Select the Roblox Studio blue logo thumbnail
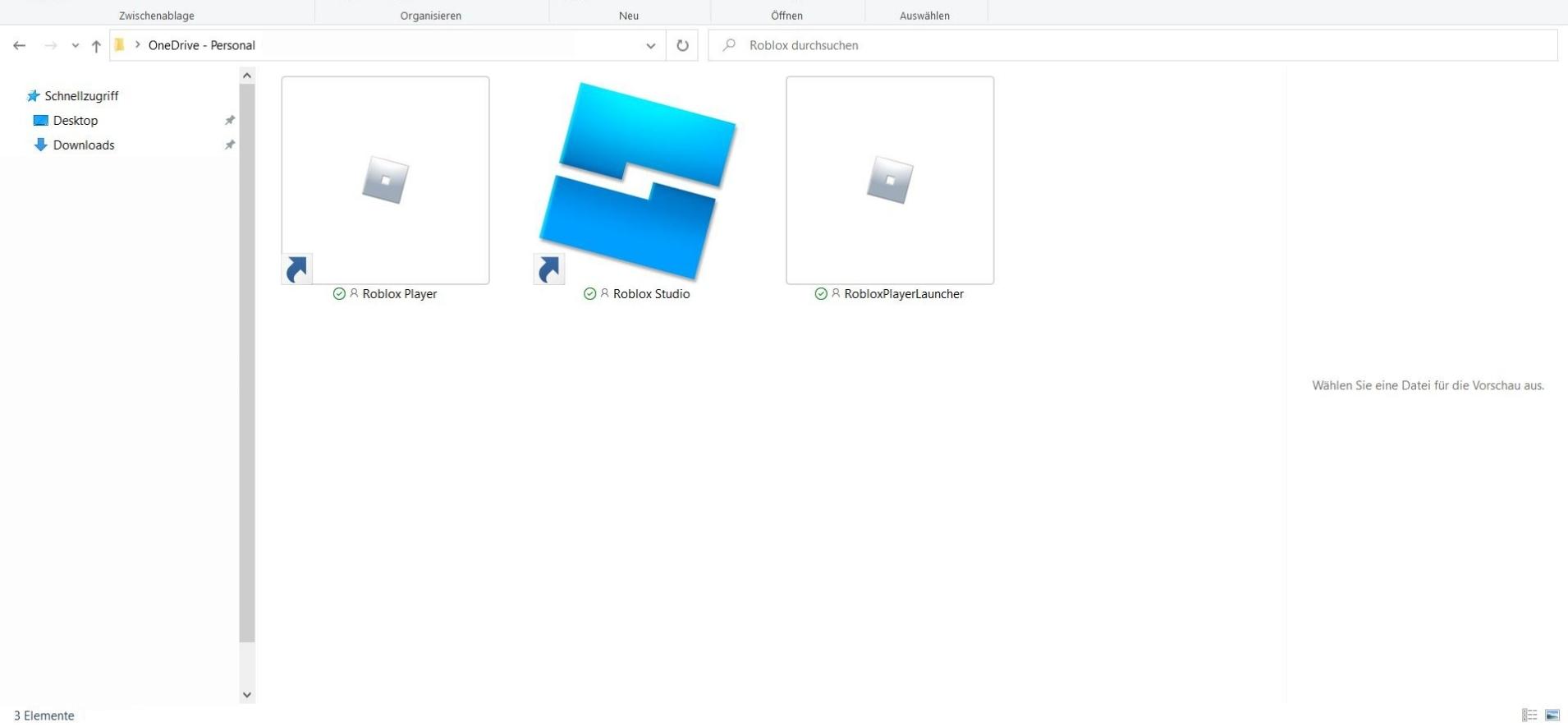Viewport: 1568px width, 727px height. 638,181
